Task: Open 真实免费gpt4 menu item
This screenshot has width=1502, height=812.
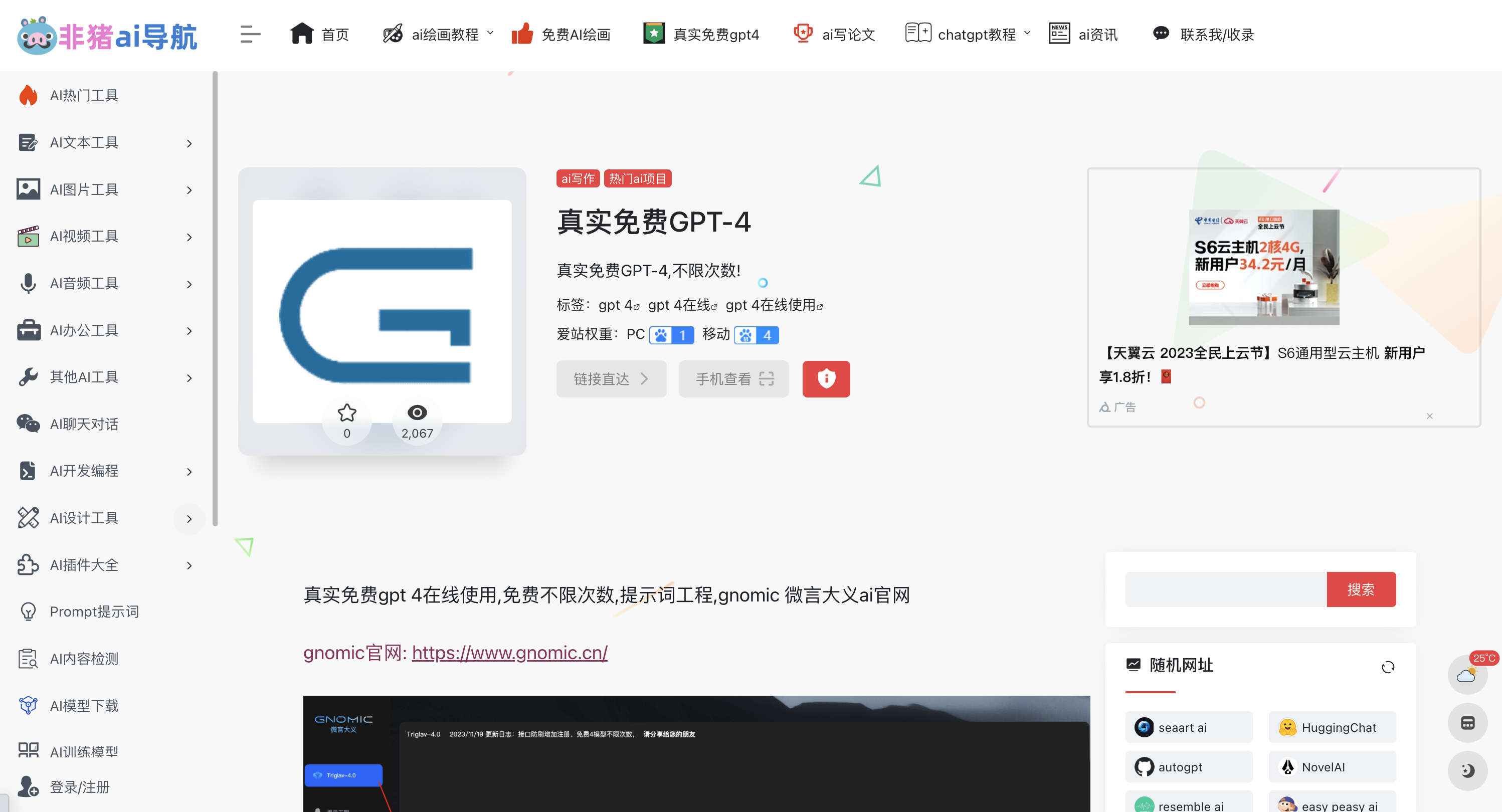Action: pyautogui.click(x=701, y=35)
